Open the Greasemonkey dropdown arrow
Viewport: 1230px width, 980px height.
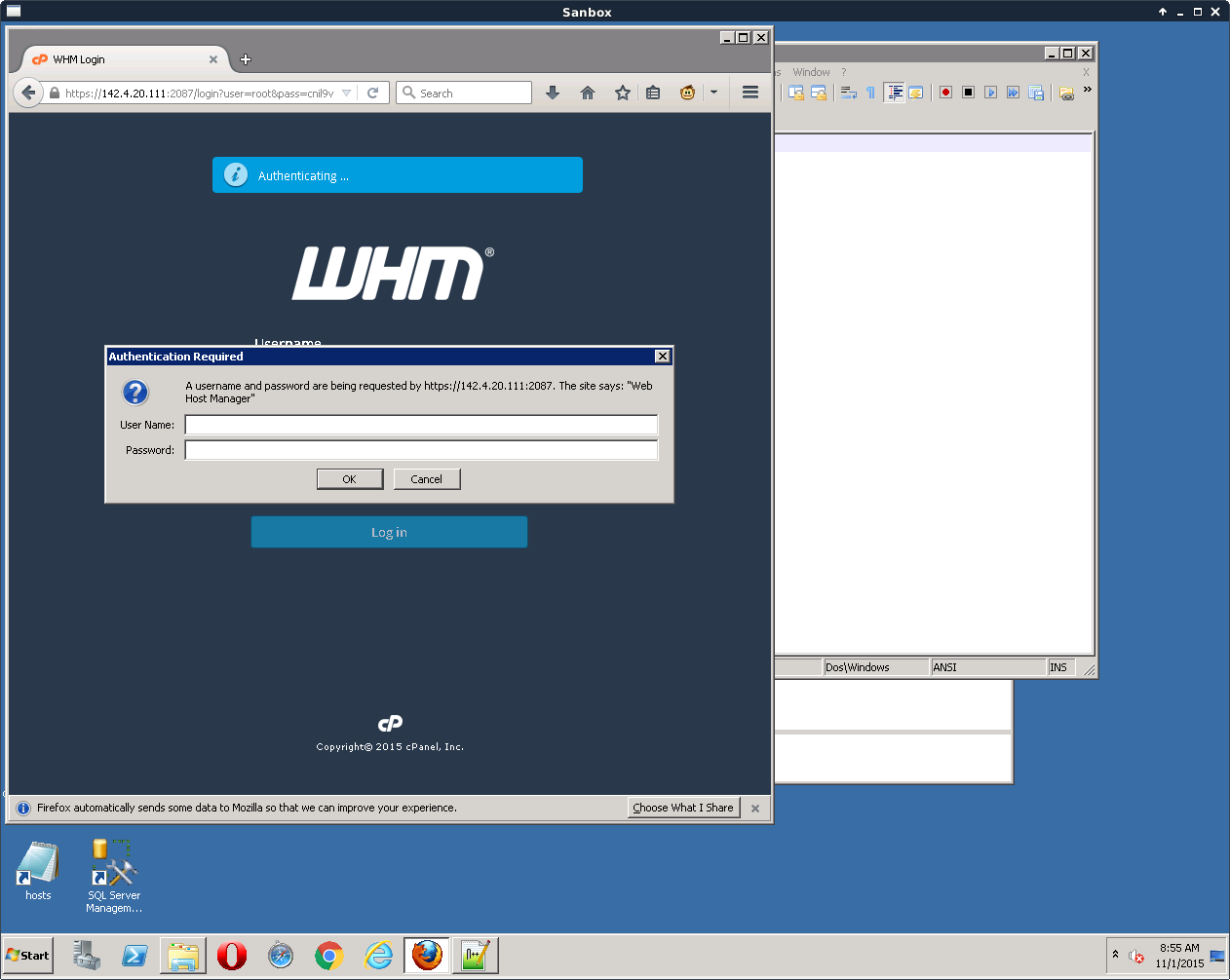pos(713,93)
